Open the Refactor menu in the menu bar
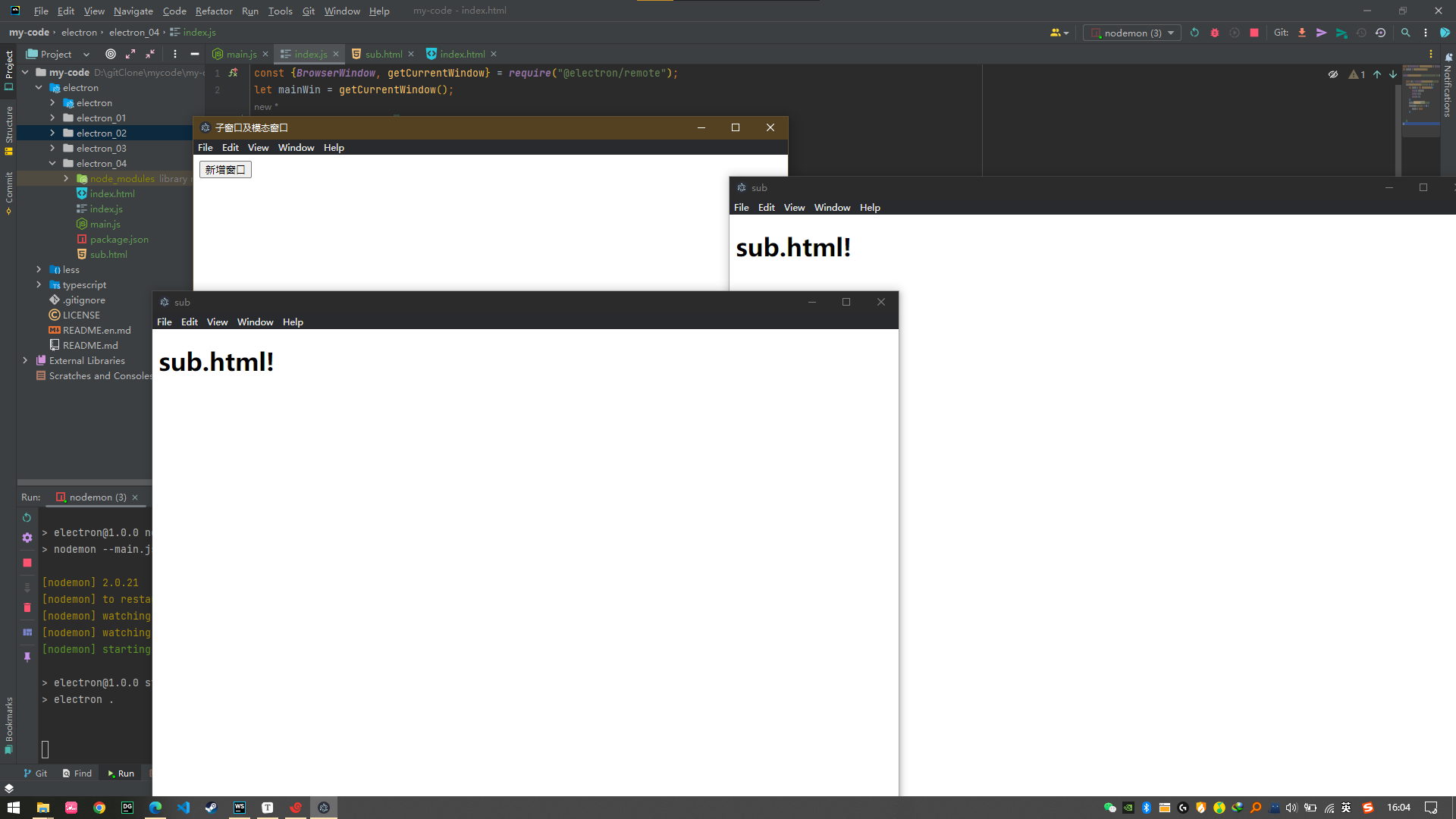The height and width of the screenshot is (819, 1456). click(214, 11)
